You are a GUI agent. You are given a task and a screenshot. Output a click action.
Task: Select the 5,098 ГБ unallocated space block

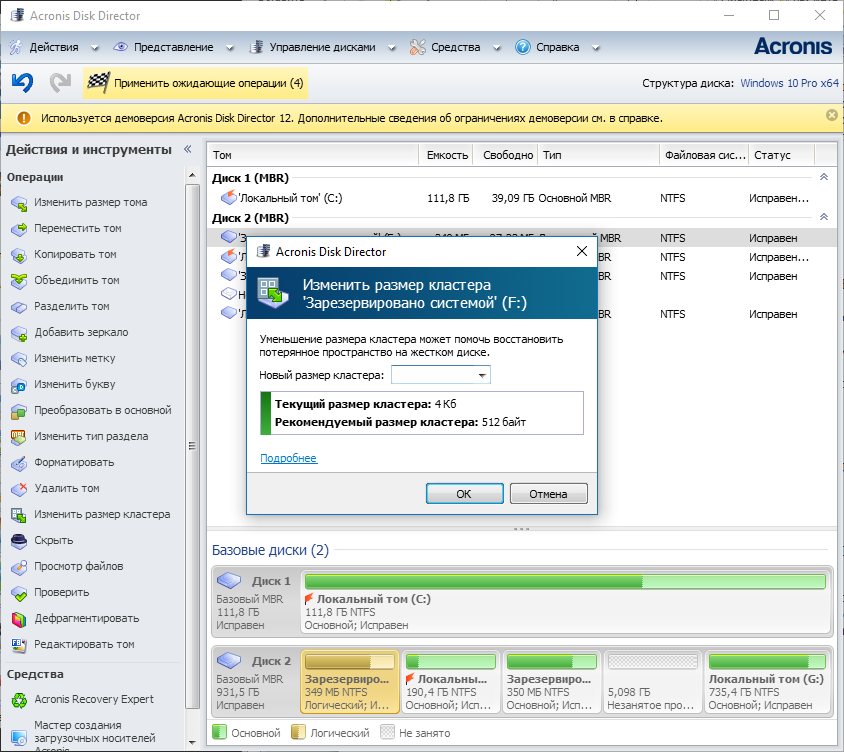click(652, 682)
